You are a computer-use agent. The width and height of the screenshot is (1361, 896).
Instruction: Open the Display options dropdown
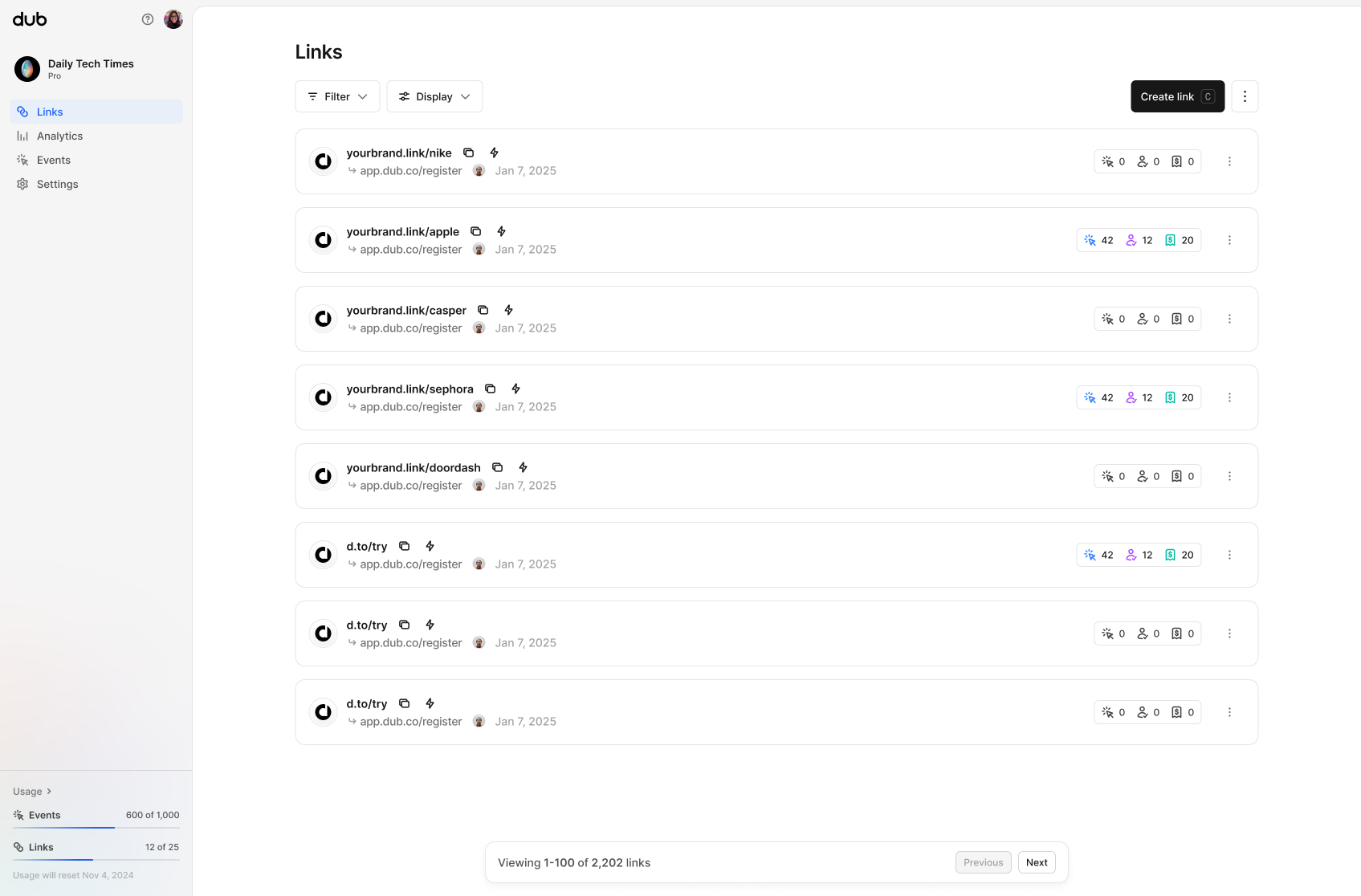click(x=434, y=96)
